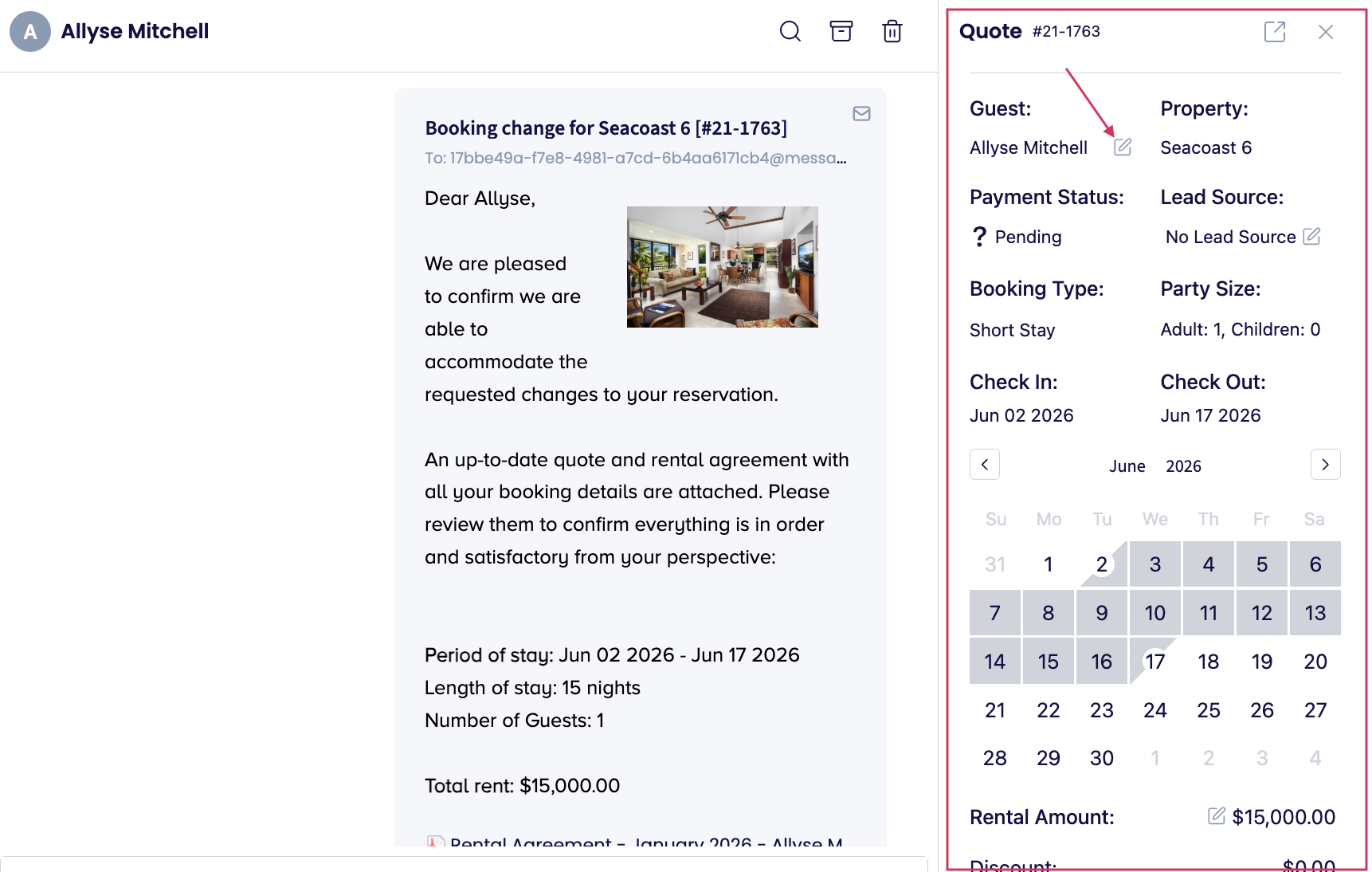Select June 2 check-in date
The image size is (1372, 872).
pos(1101,564)
